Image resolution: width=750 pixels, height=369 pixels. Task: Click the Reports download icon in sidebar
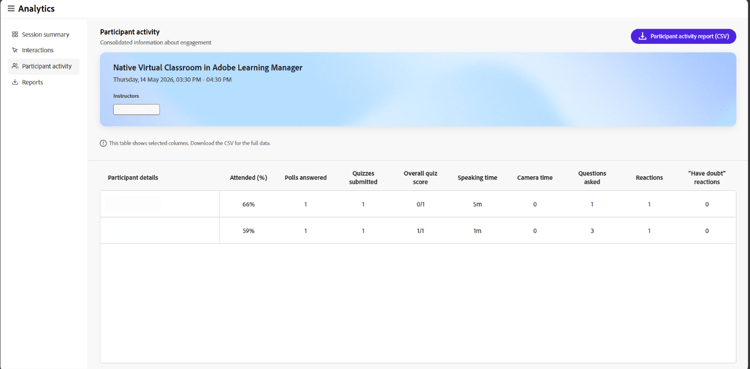[15, 82]
